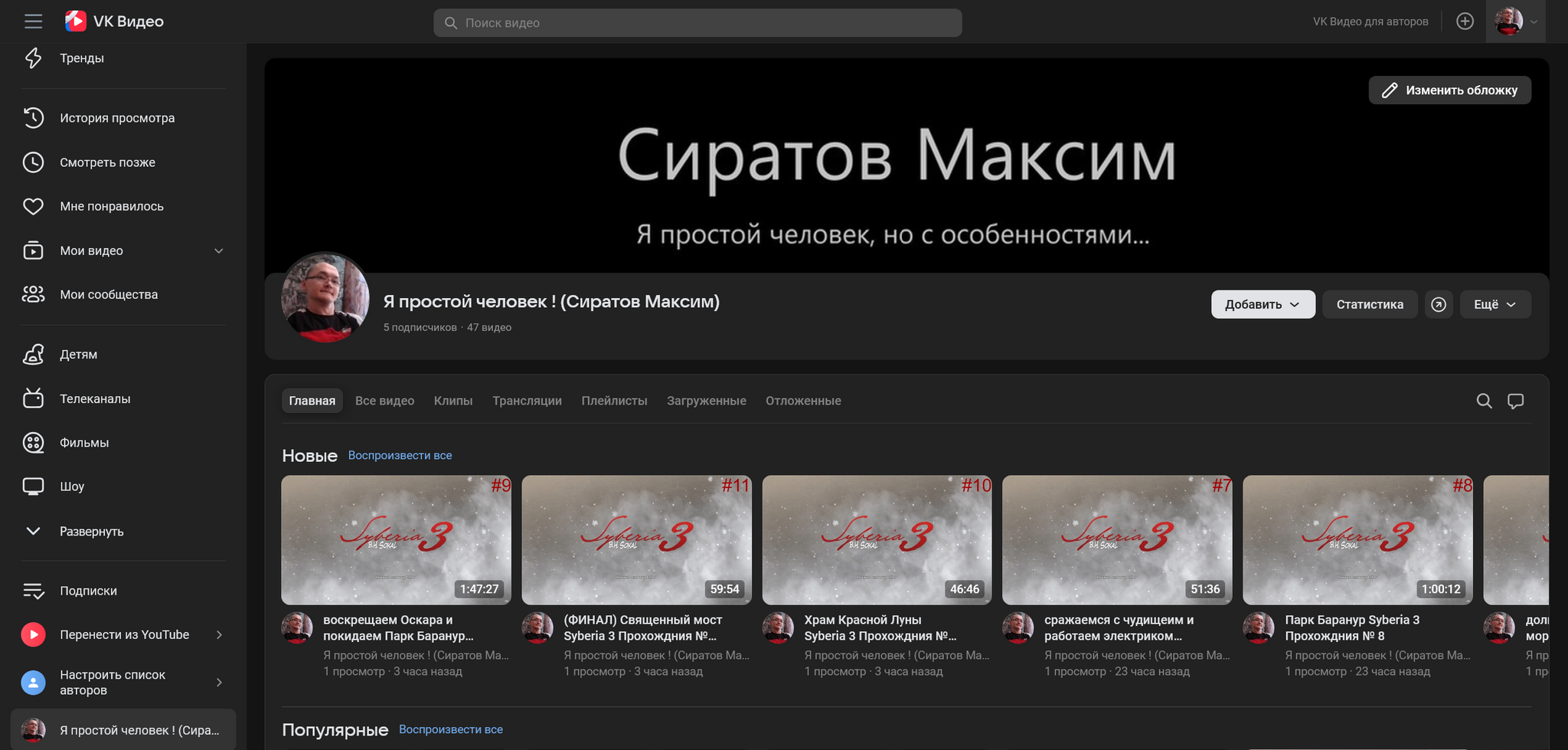Click the Поиск видео search field

(x=697, y=23)
